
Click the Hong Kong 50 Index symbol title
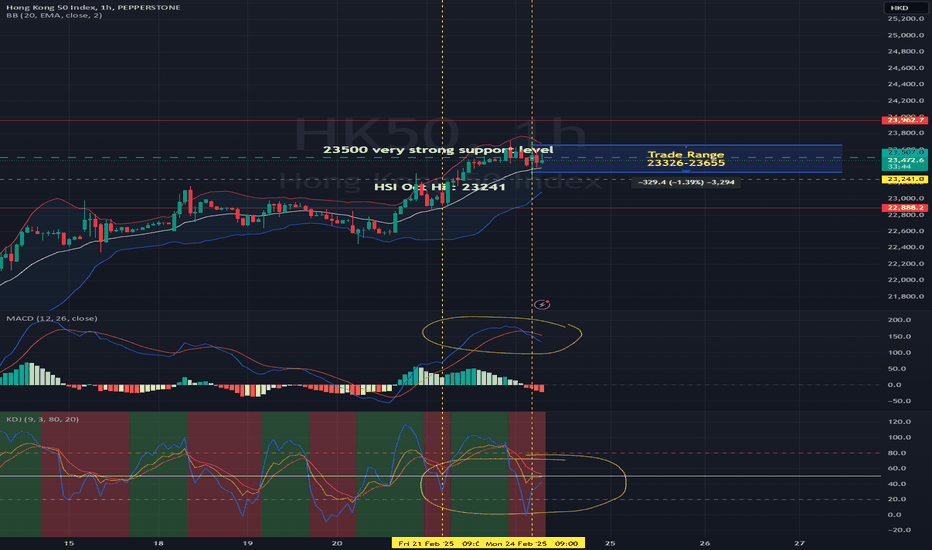93,7
